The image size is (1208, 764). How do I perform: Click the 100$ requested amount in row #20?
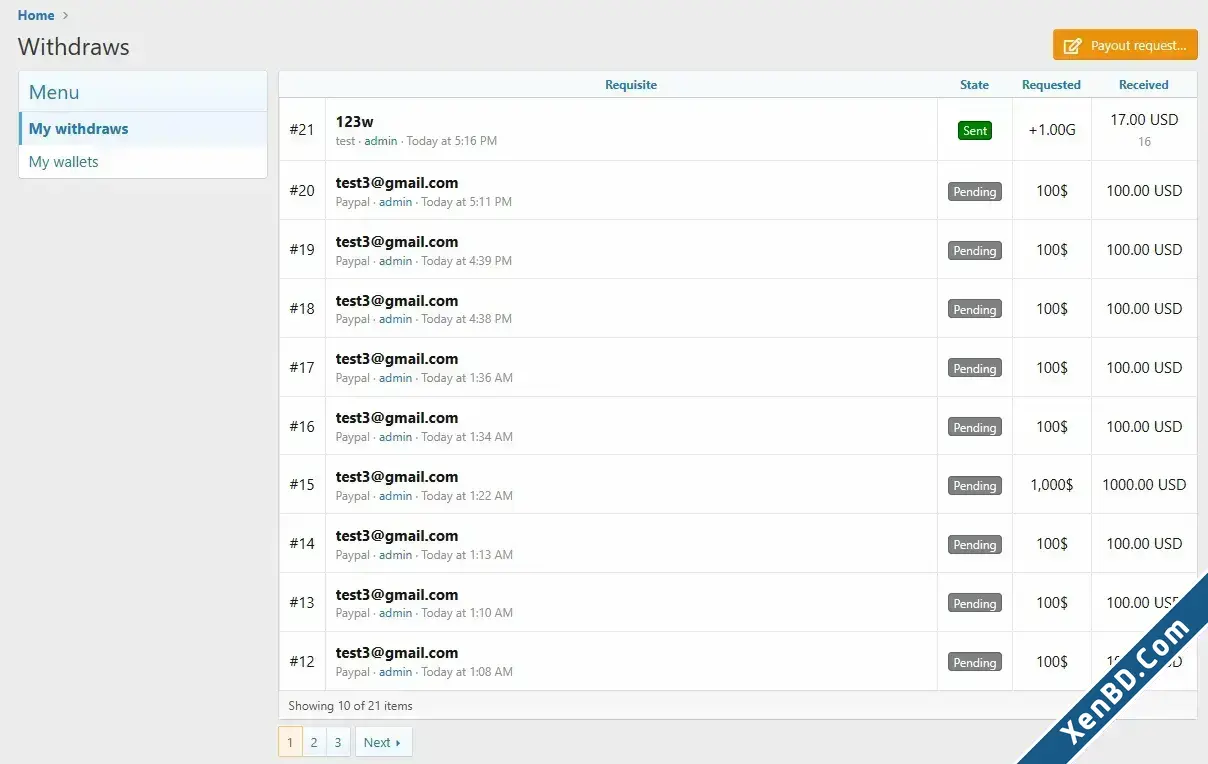(1052, 191)
